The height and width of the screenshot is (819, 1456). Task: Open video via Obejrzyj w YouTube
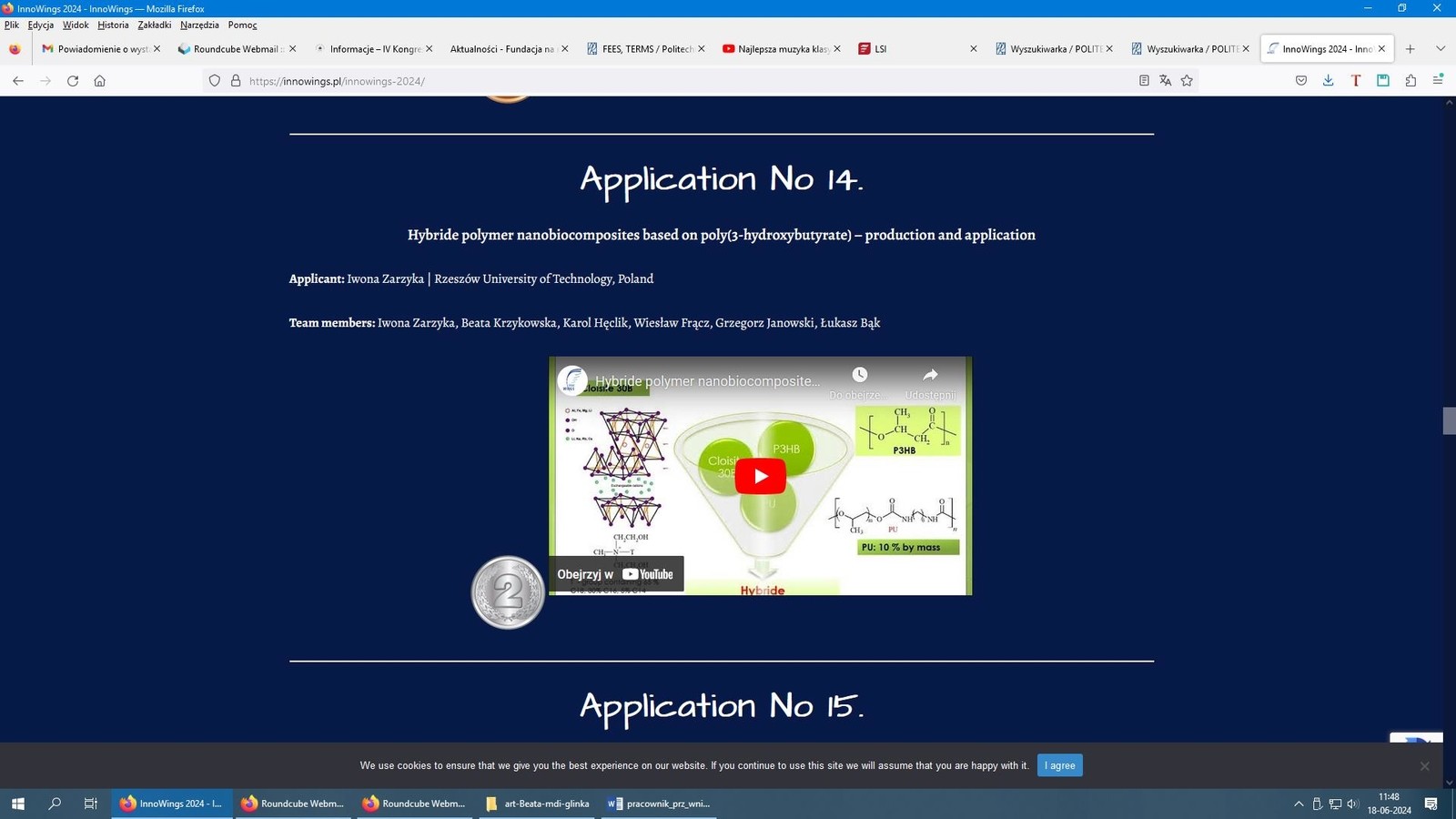616,574
